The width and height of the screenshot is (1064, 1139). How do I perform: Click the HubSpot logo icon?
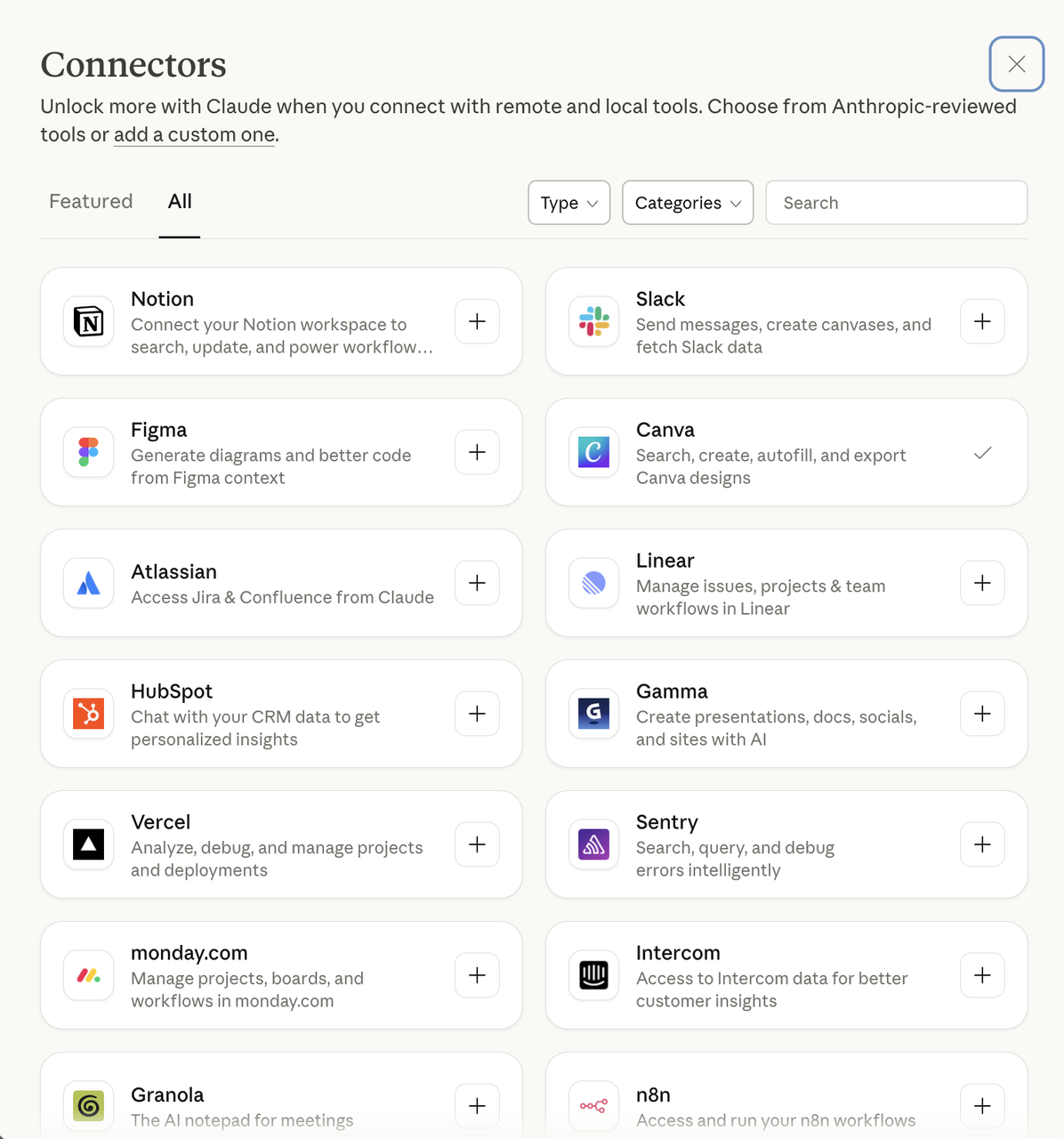(x=89, y=714)
